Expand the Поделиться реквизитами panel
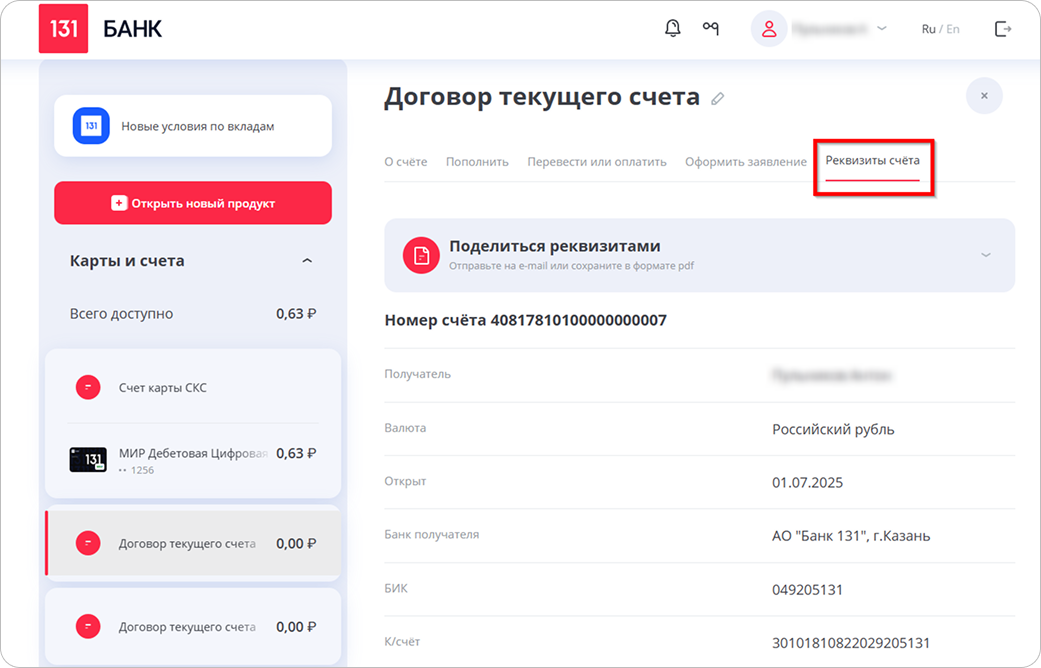Screen dimensions: 1041x668 click(985, 255)
